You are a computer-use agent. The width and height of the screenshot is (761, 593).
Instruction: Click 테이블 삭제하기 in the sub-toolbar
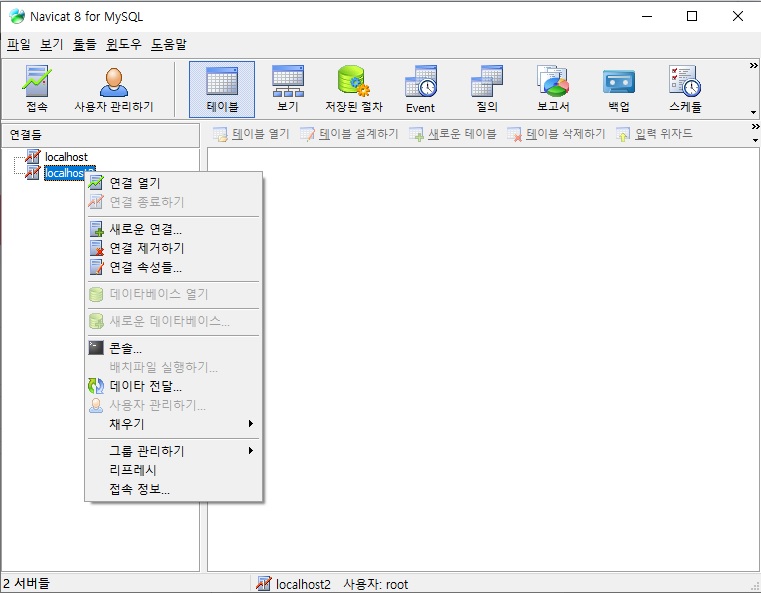tap(556, 134)
